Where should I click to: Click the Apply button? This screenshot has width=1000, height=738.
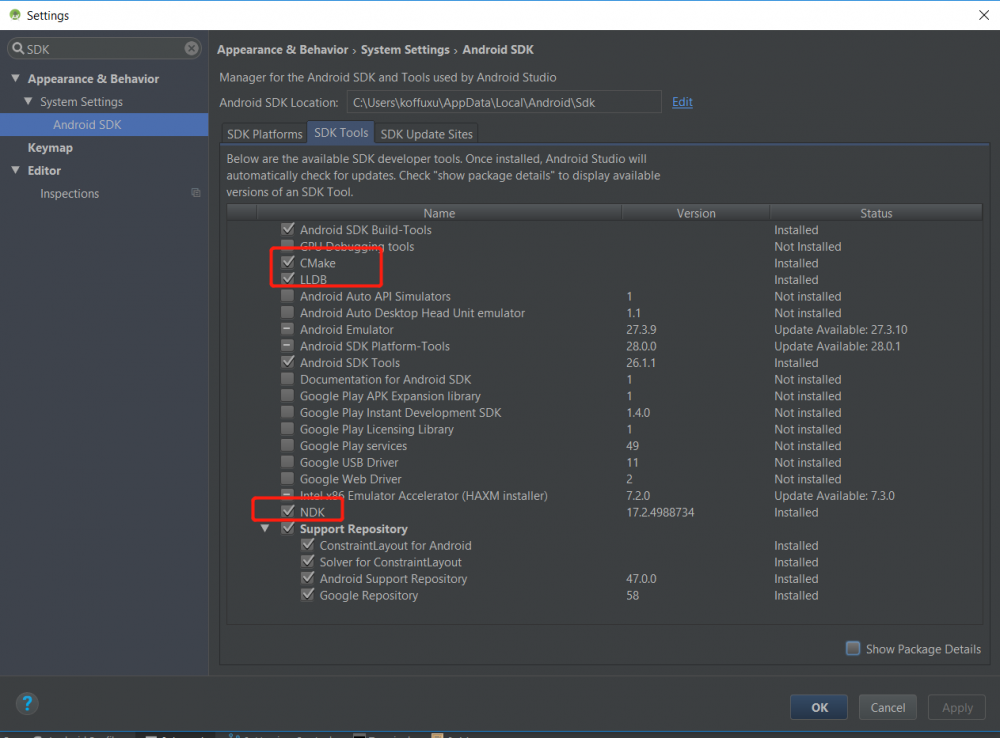point(957,707)
